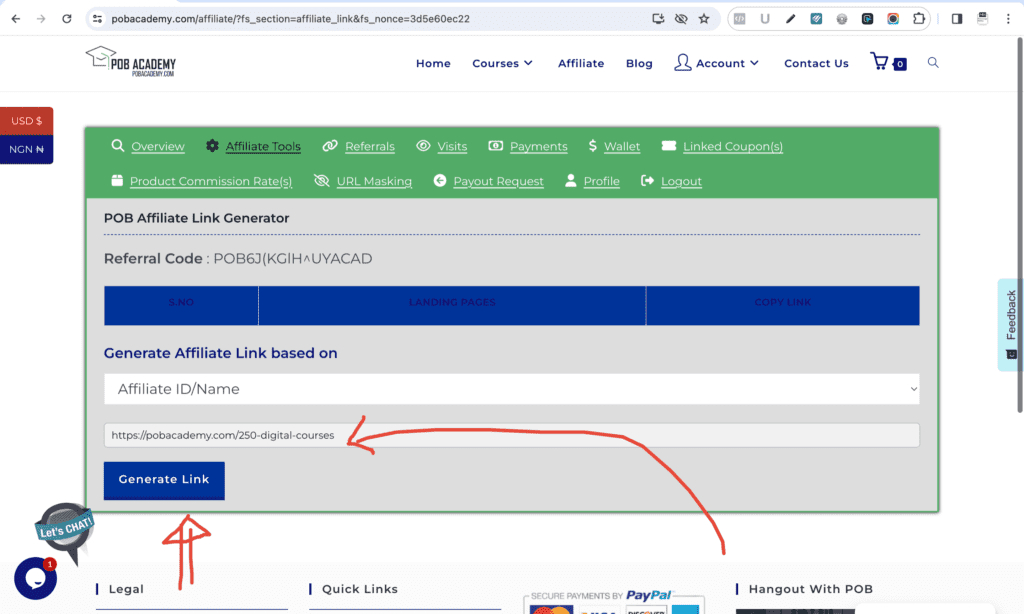
Task: Open site information icon in address bar
Action: pyautogui.click(x=97, y=19)
